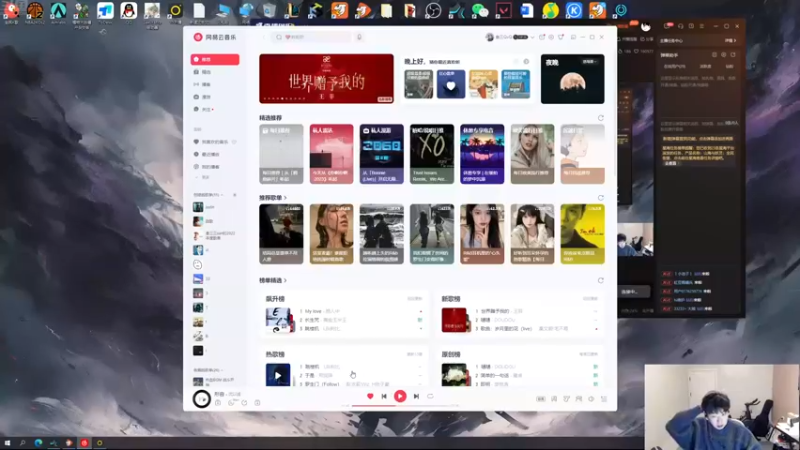
Task: Select the highlighted red first sidebar tab
Action: (x=215, y=59)
